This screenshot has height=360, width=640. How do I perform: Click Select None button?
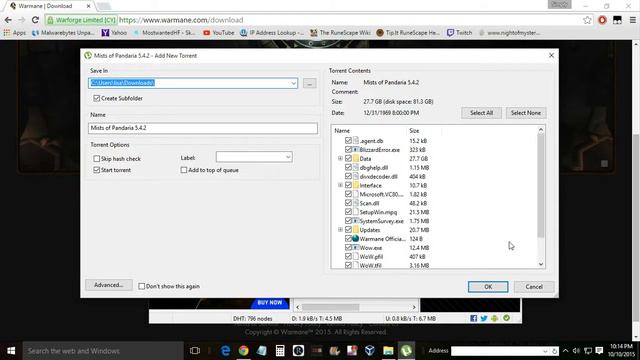coord(526,113)
